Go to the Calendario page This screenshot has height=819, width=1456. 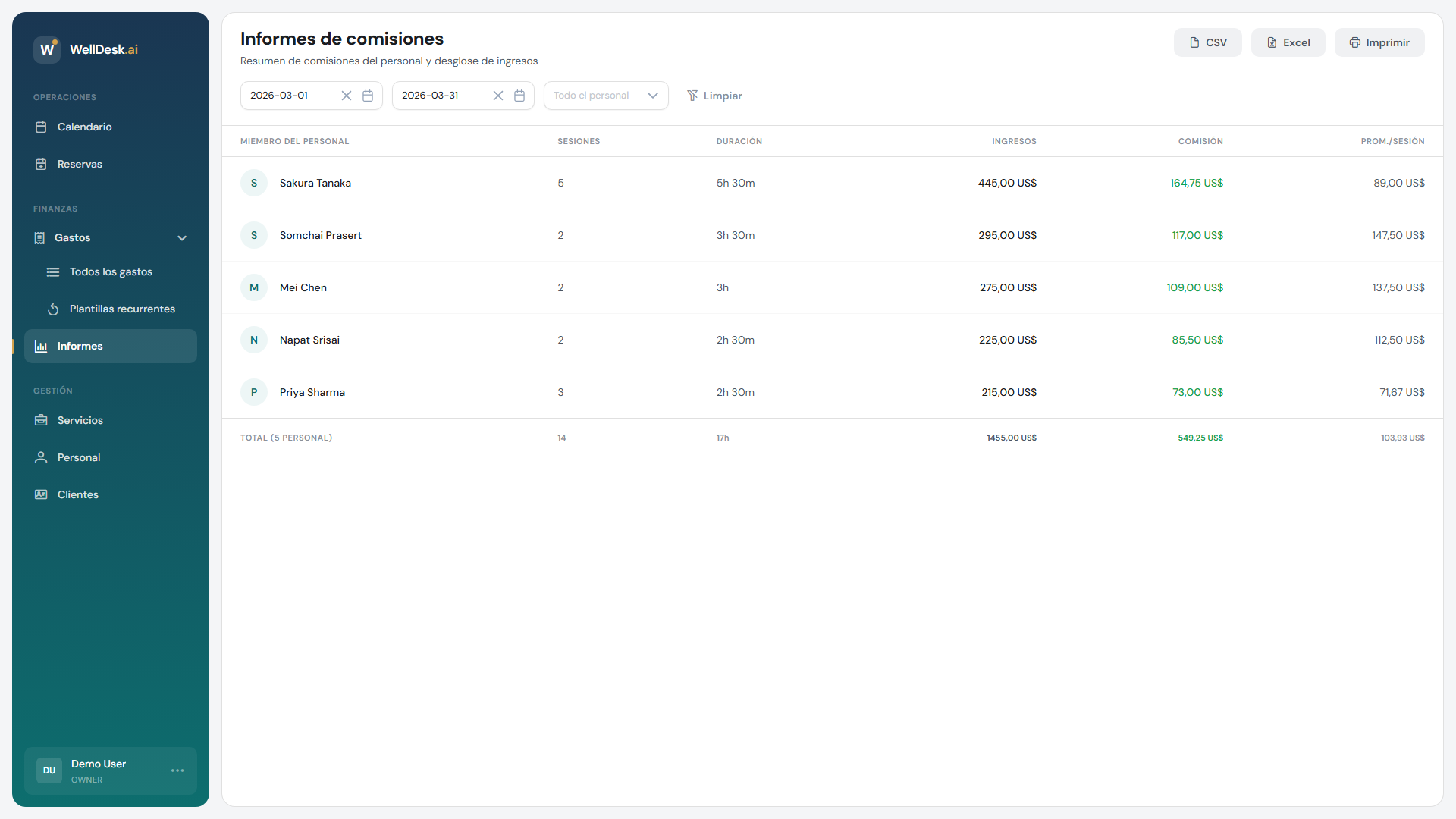(x=85, y=127)
